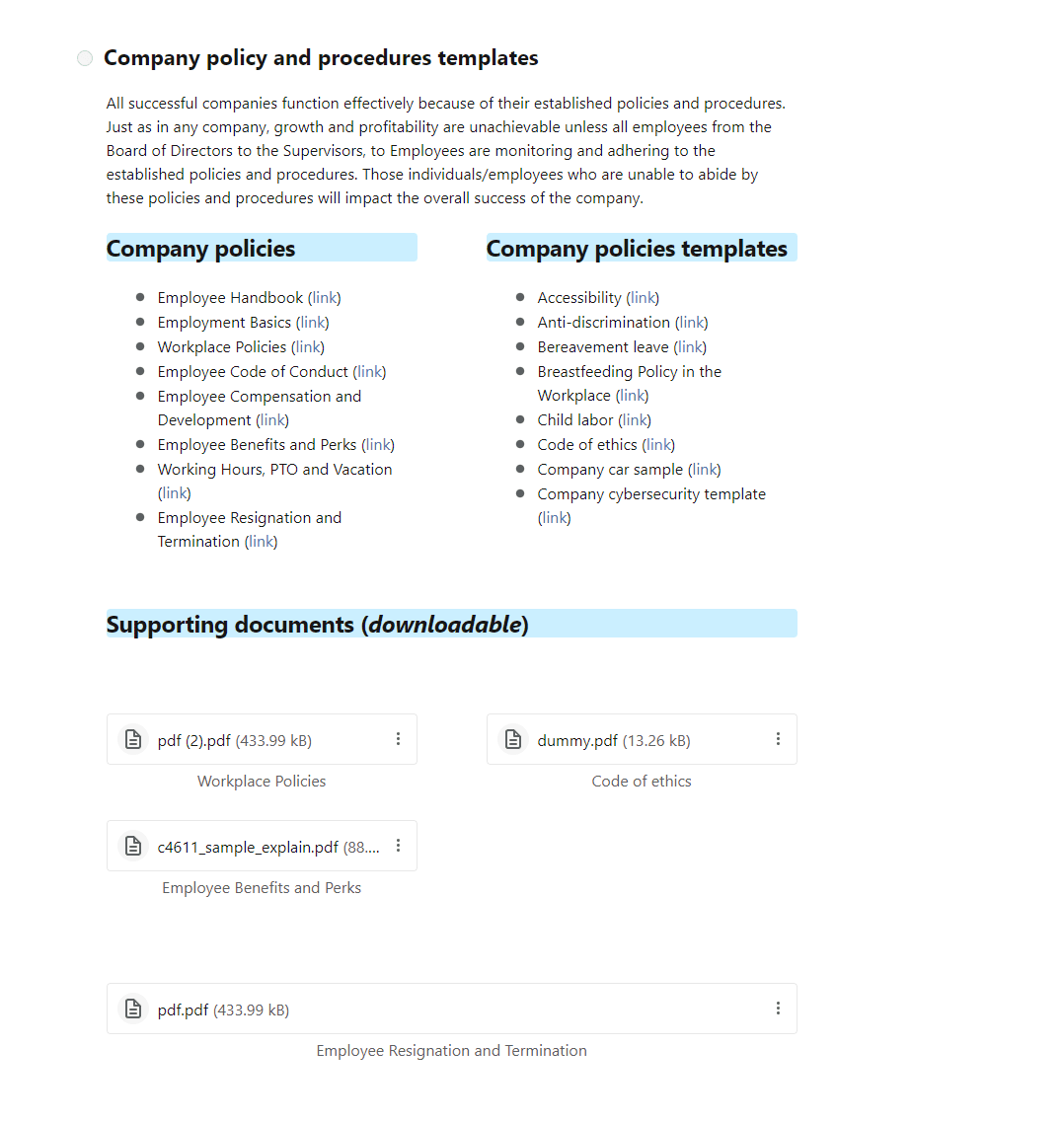This screenshot has width=1064, height=1122.
Task: Open the Company car sample link
Action: point(704,470)
